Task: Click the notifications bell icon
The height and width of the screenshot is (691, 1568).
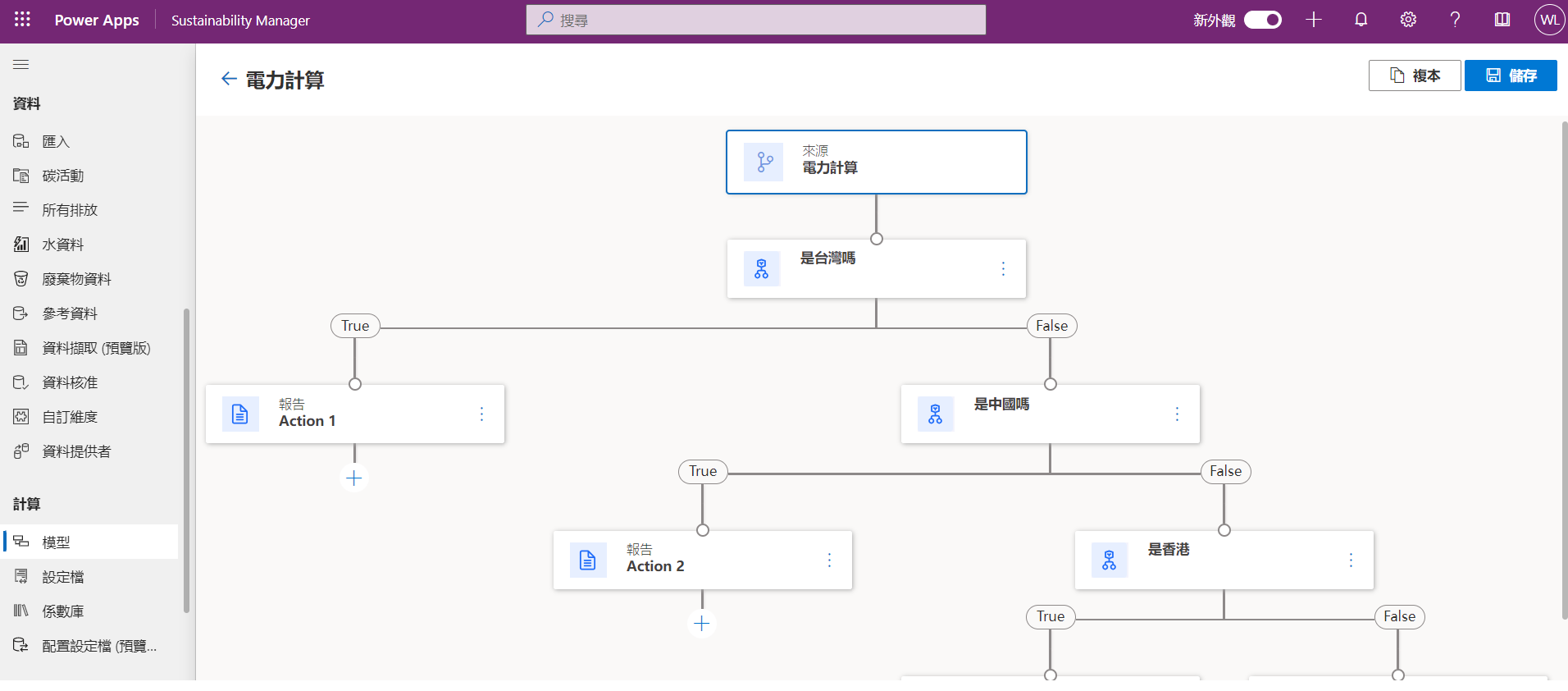Action: point(1361,20)
